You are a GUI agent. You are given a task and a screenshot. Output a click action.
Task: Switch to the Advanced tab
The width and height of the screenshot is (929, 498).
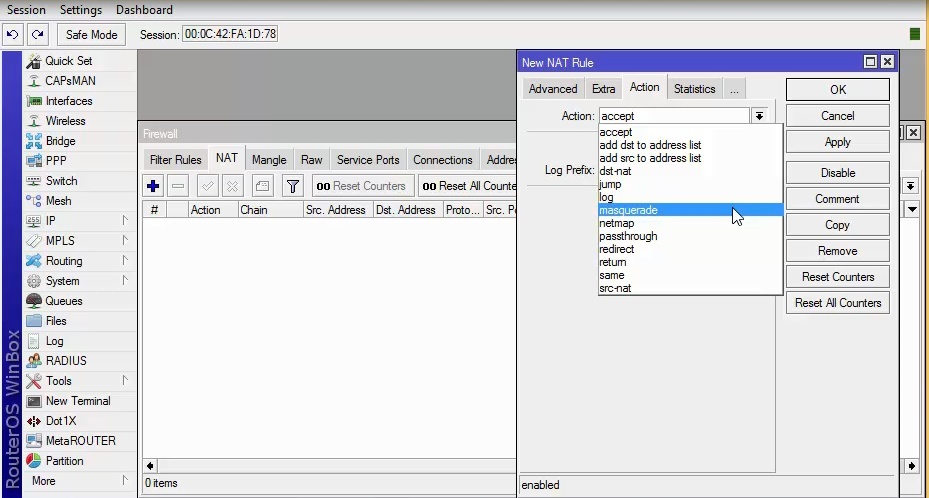552,89
